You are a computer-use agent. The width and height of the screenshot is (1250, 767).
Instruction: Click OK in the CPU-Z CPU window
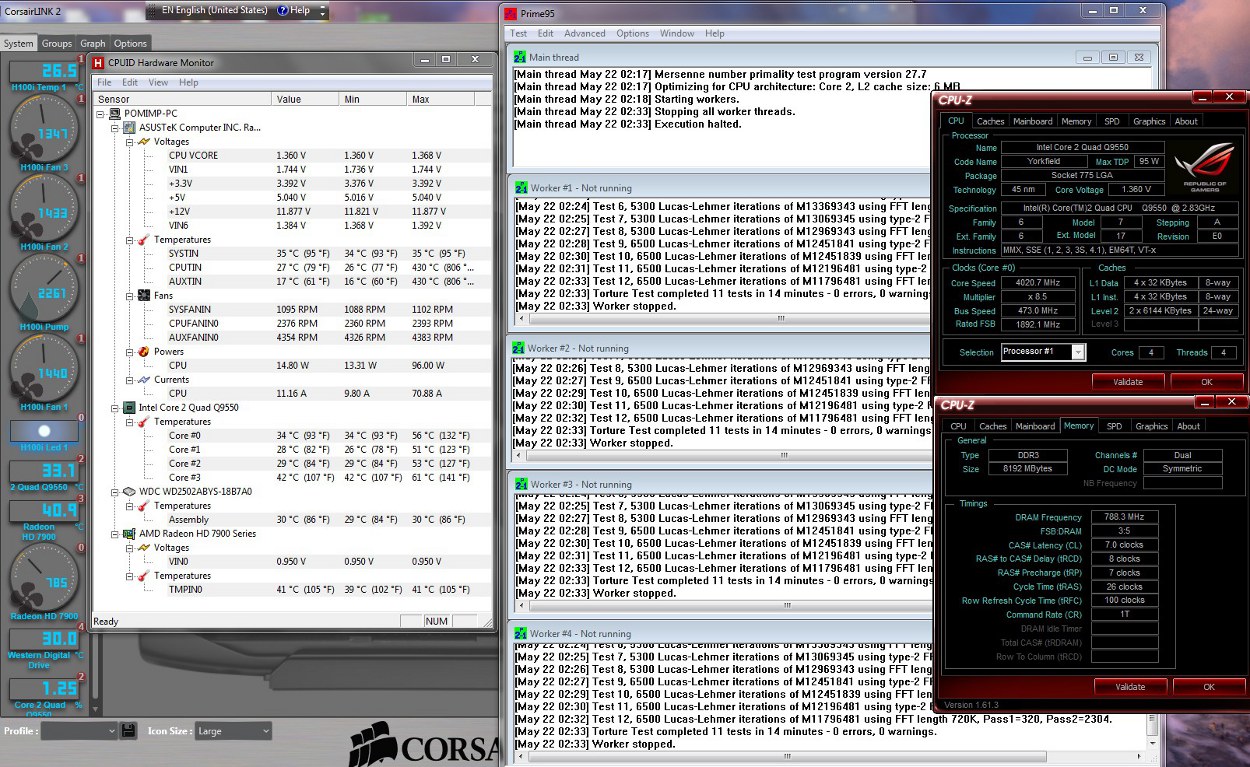point(1206,382)
